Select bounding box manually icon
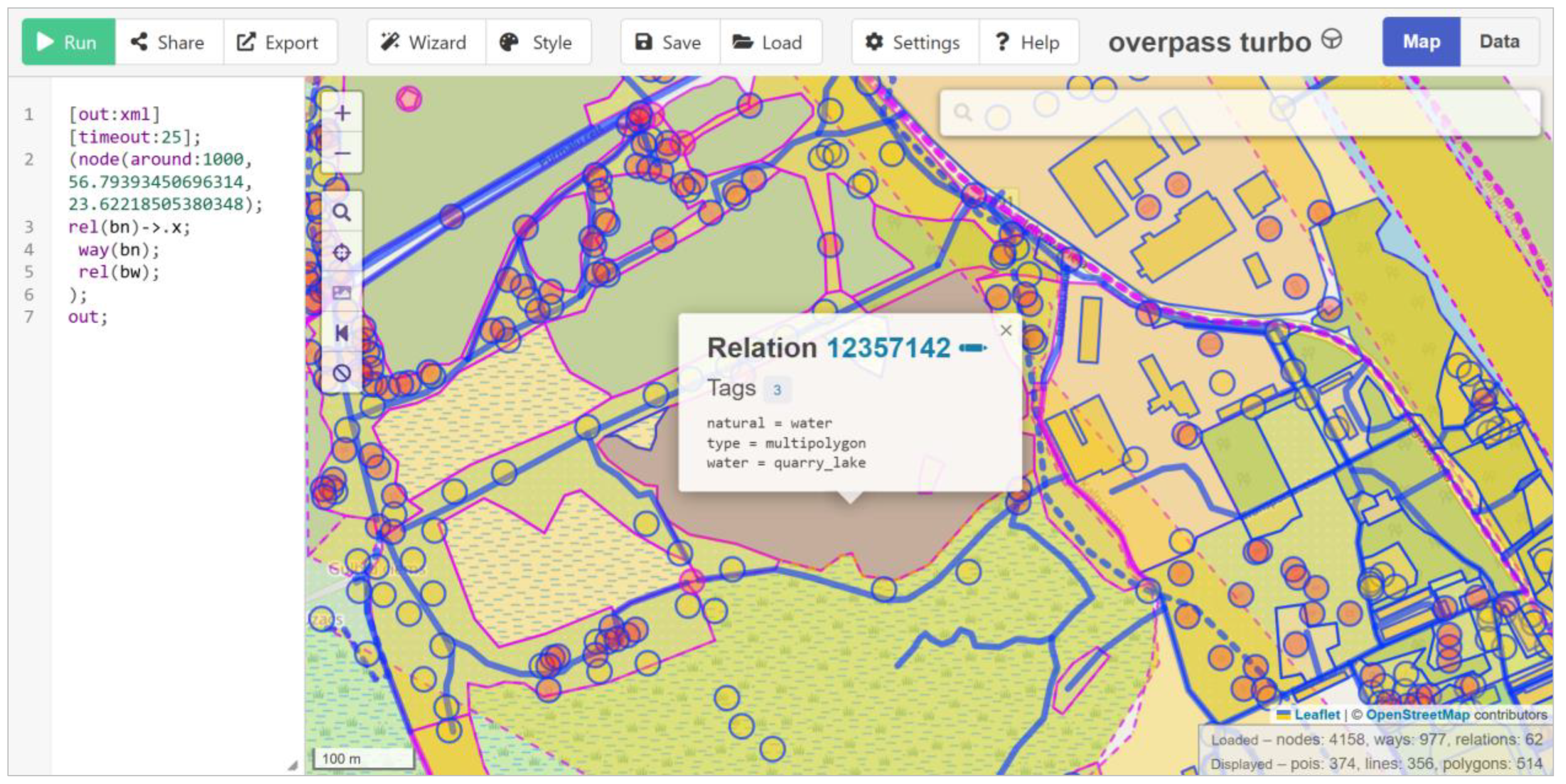Screen dimensions: 1566x784 coord(342,293)
